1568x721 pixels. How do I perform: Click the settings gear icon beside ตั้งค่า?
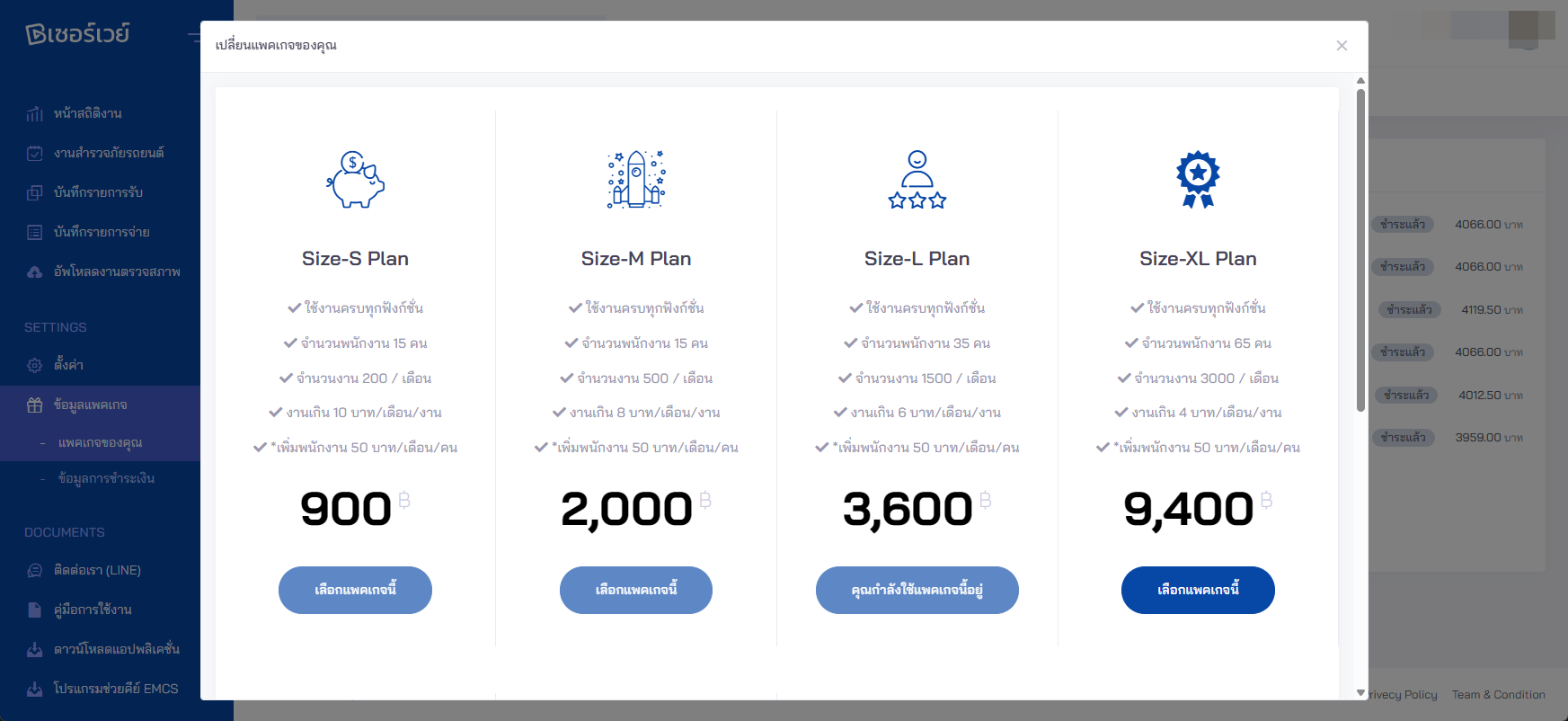tap(35, 365)
